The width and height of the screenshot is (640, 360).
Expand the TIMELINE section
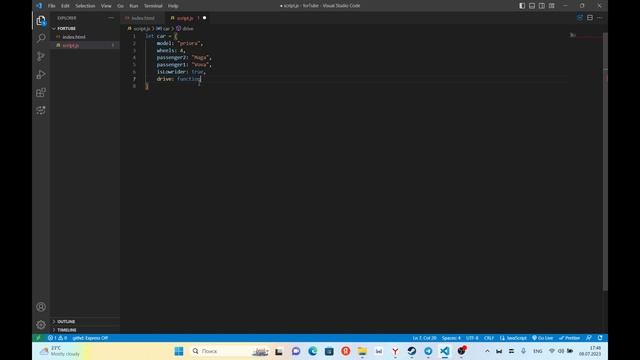point(66,330)
